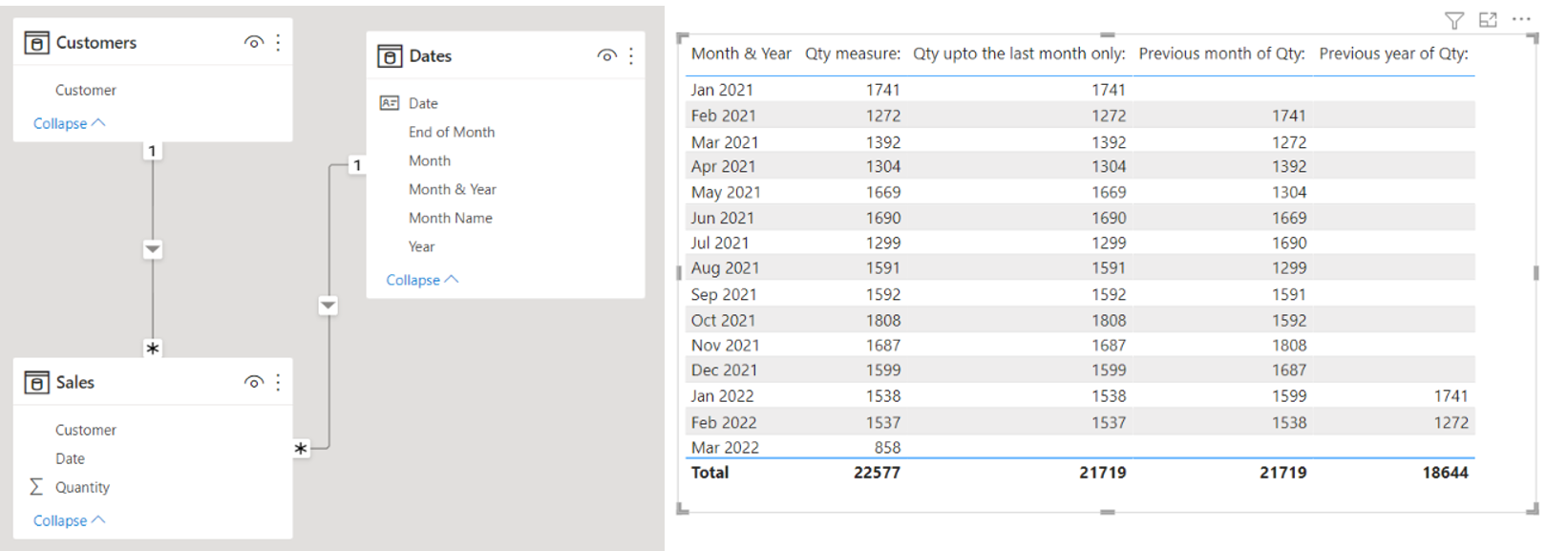
Task: Select the Month field in Dates
Action: (430, 160)
